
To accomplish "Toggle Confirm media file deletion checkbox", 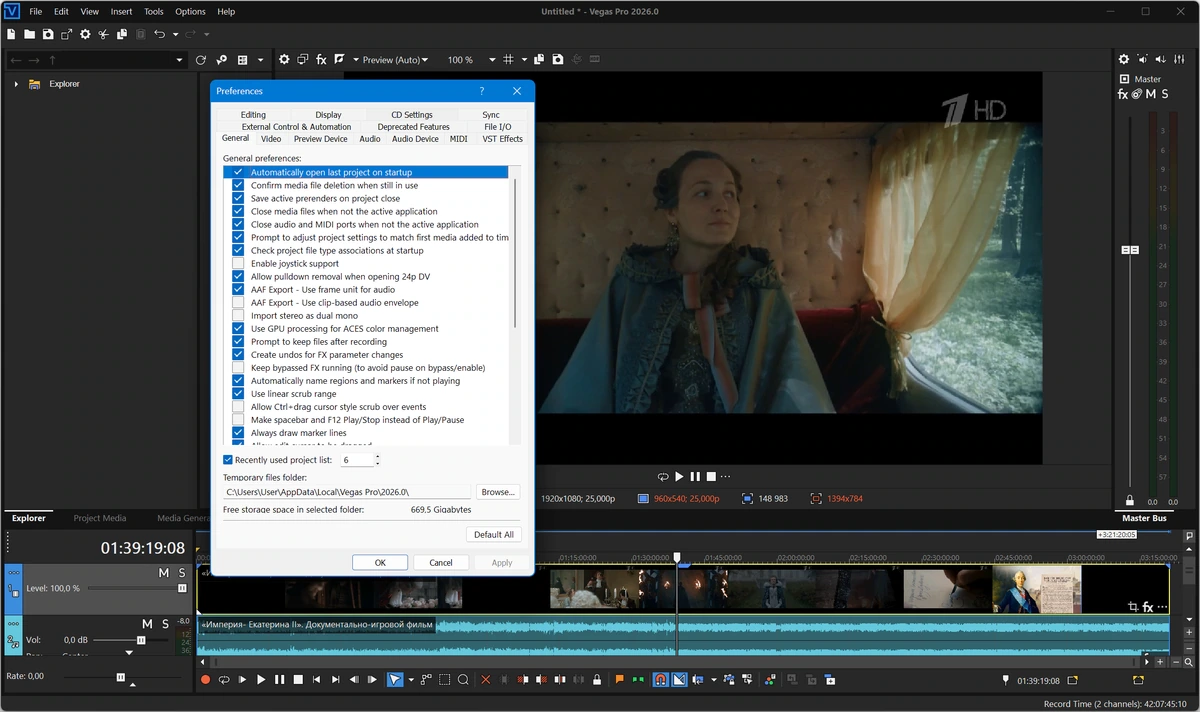I will pos(238,185).
